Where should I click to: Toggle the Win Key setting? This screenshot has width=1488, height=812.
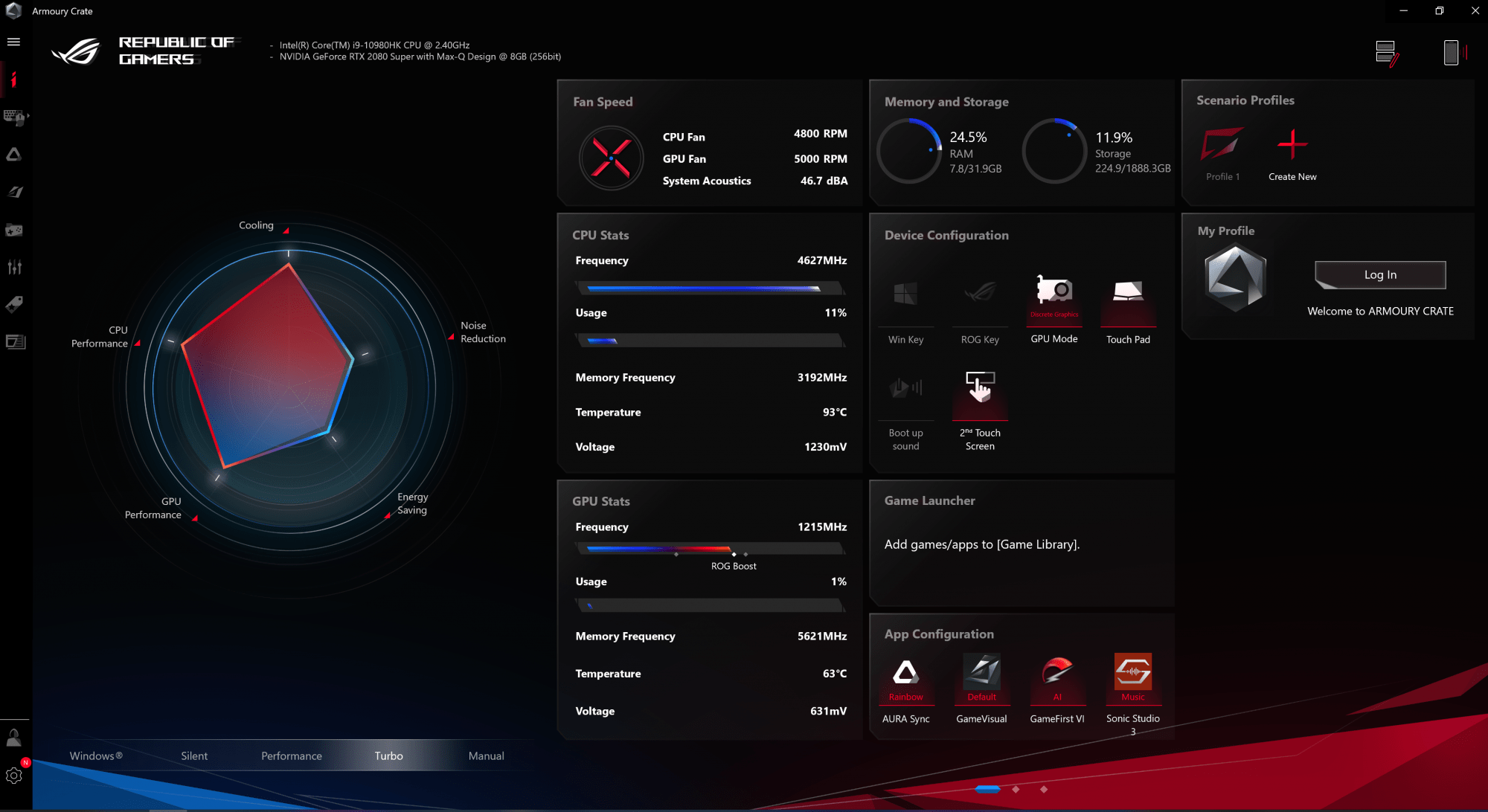tap(905, 294)
